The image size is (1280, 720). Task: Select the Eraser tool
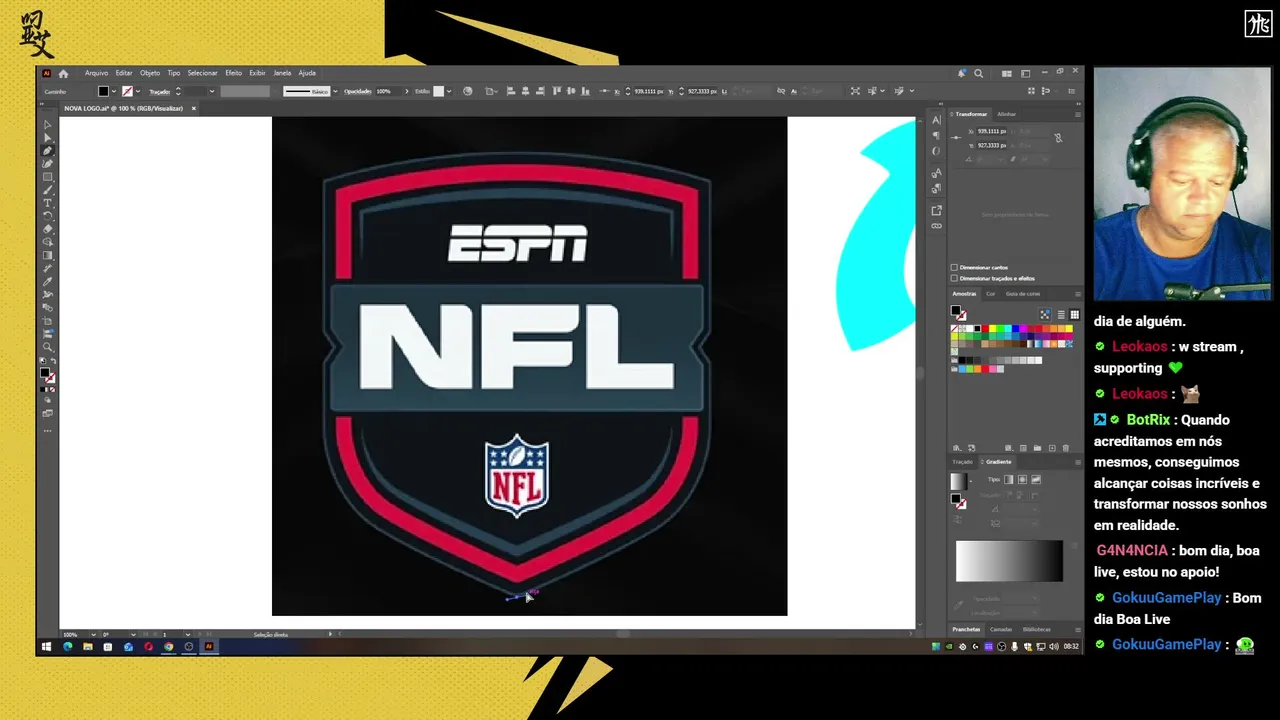(47, 228)
